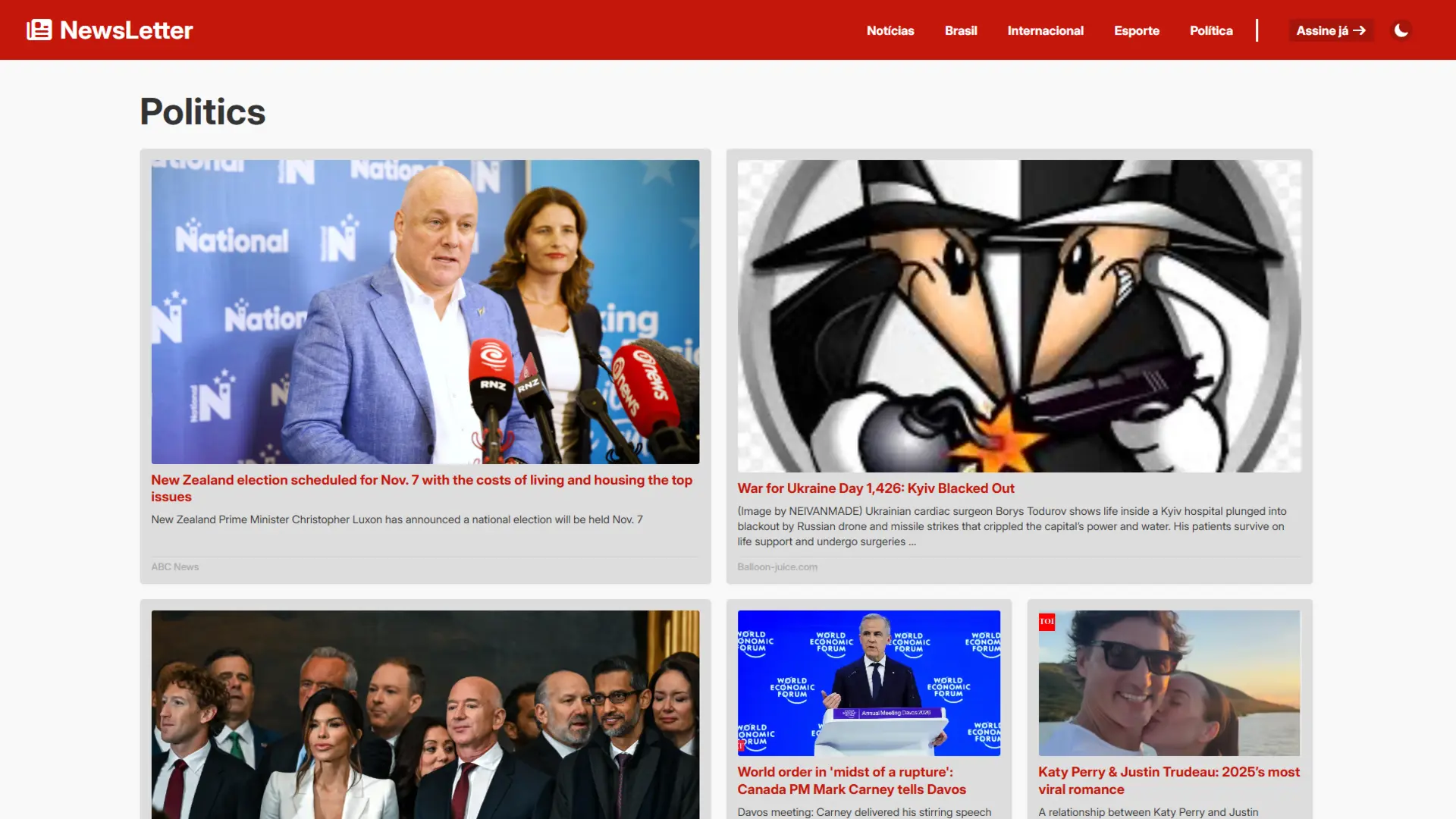Go to the Internacional section

pyautogui.click(x=1045, y=30)
